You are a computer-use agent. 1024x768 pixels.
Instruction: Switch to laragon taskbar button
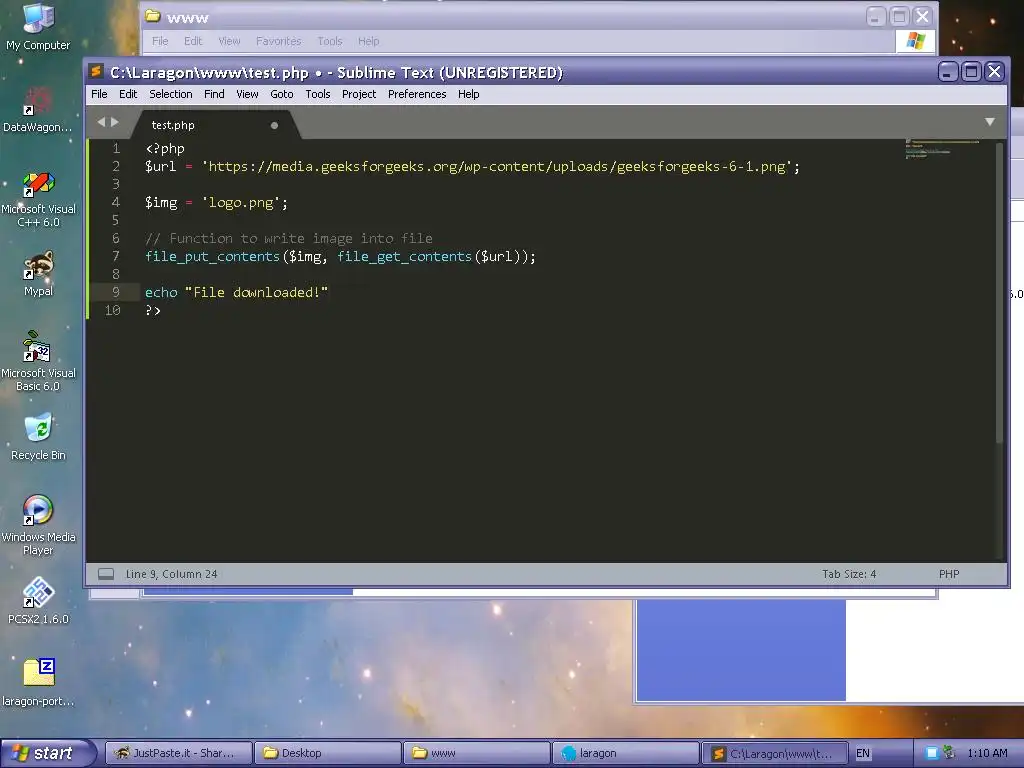coord(625,753)
